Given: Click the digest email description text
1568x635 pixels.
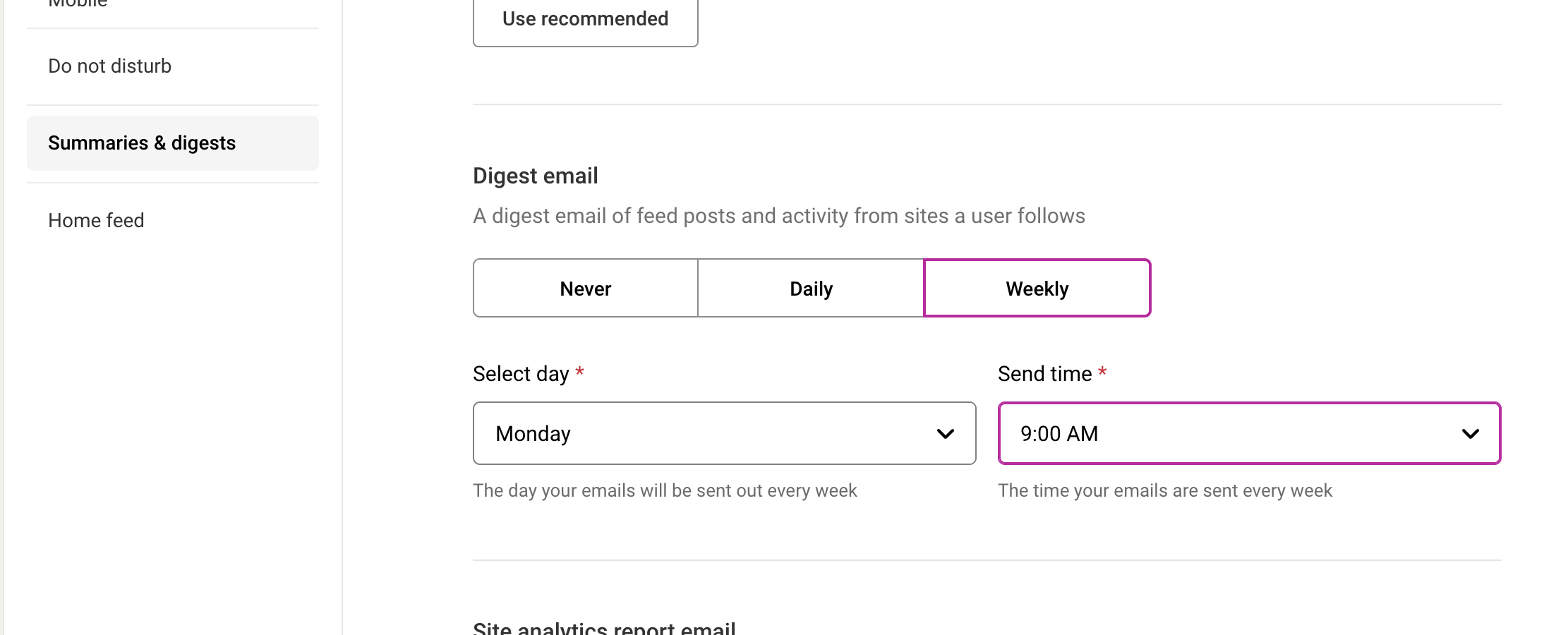Looking at the screenshot, I should tap(778, 216).
